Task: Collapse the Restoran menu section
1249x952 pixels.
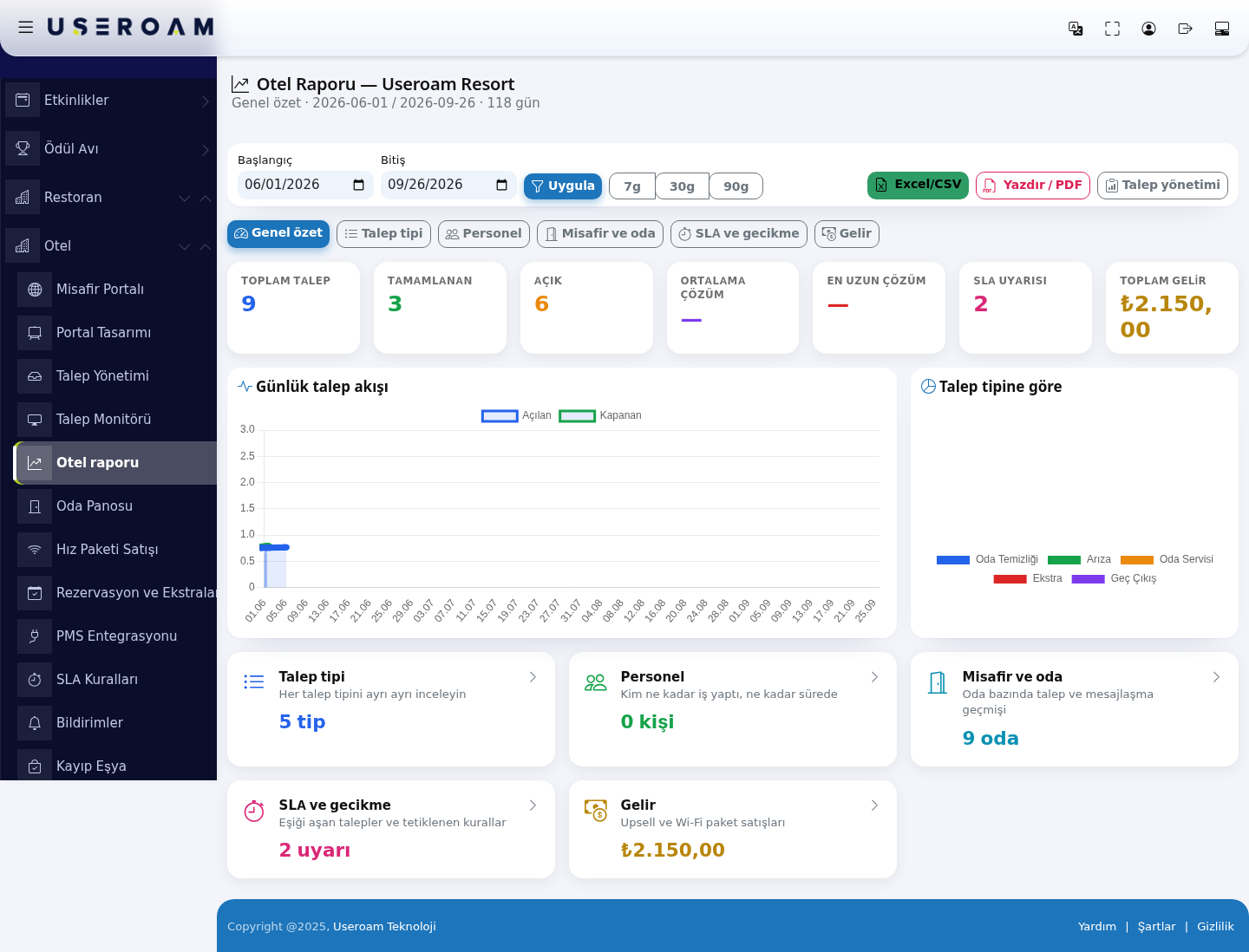Action: click(x=206, y=198)
